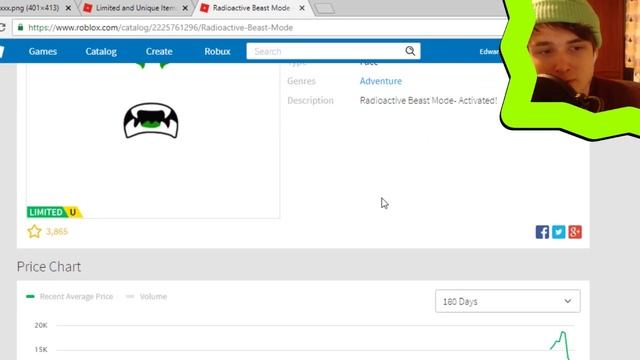Close the Radioactive Beast Mode tab

click(x=302, y=8)
